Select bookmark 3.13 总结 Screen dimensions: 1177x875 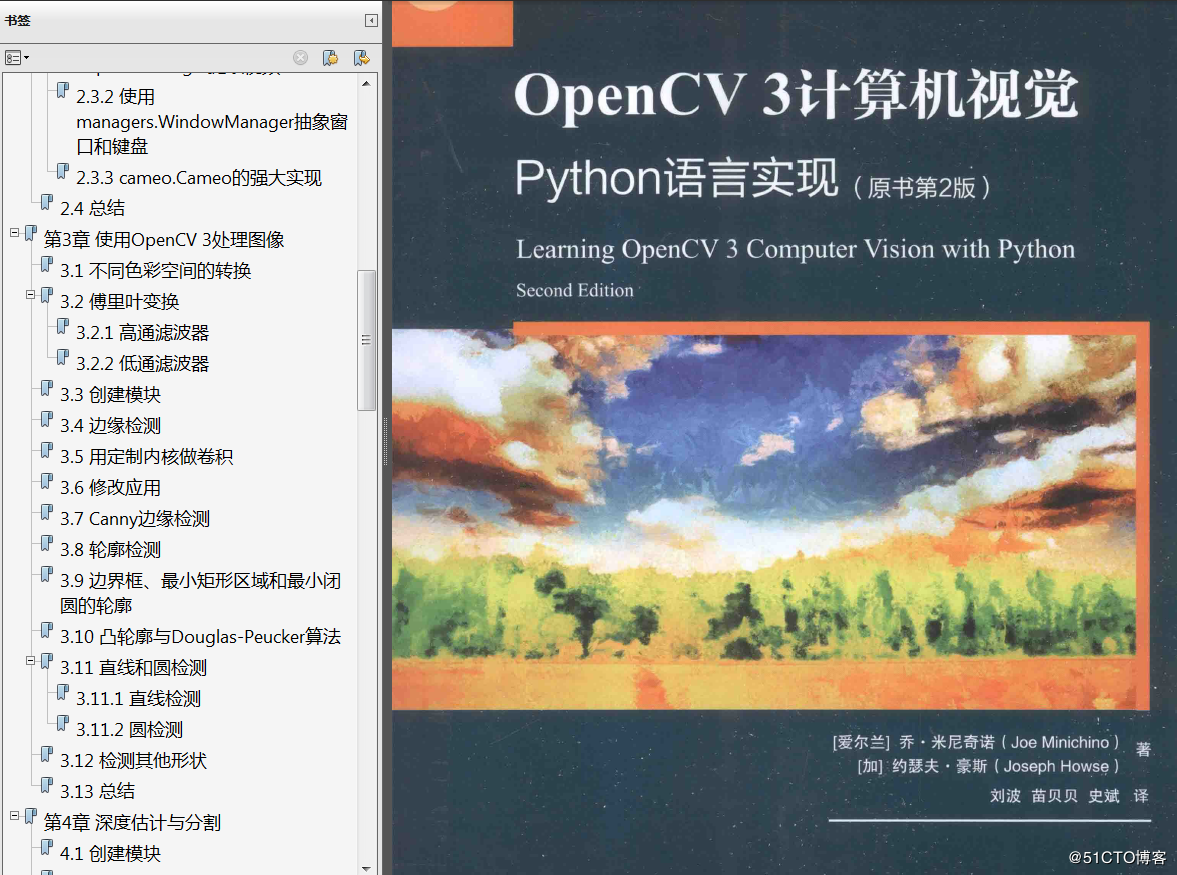98,791
